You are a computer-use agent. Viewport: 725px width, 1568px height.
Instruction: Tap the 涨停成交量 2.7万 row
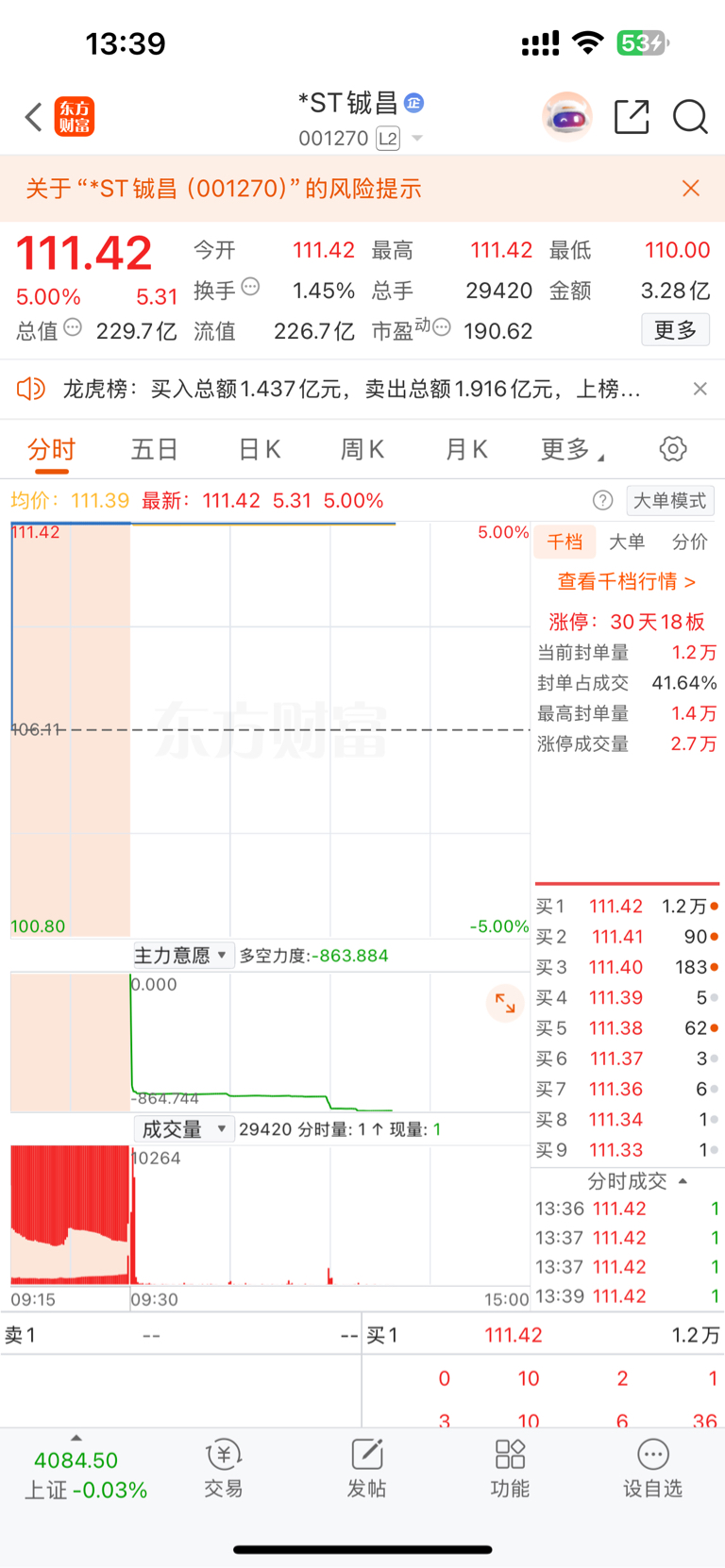[x=627, y=744]
